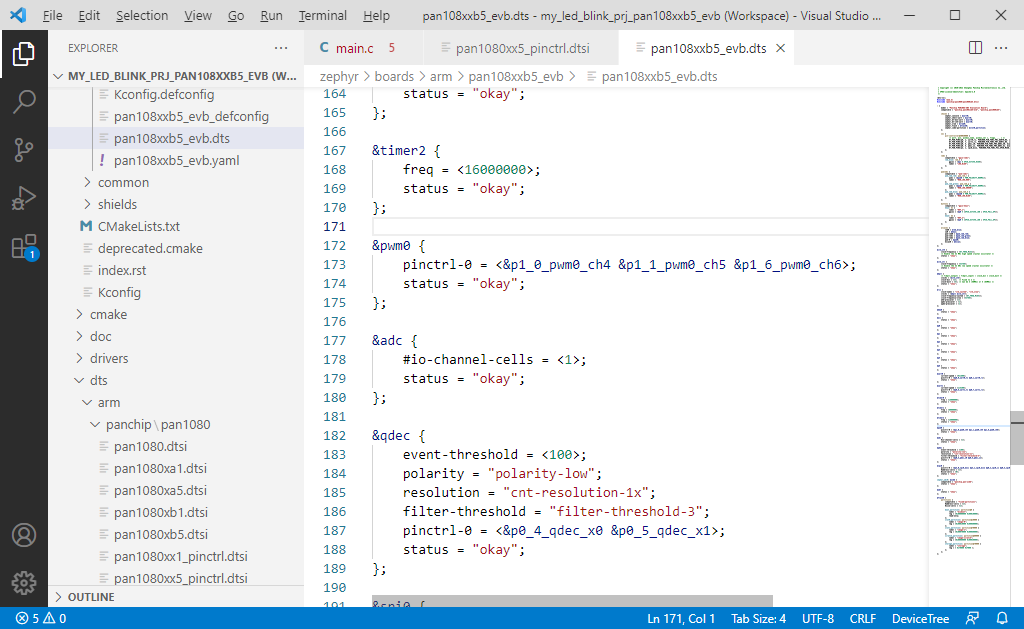The image size is (1024, 629).
Task: Open the Extensions view icon
Action: point(24,247)
